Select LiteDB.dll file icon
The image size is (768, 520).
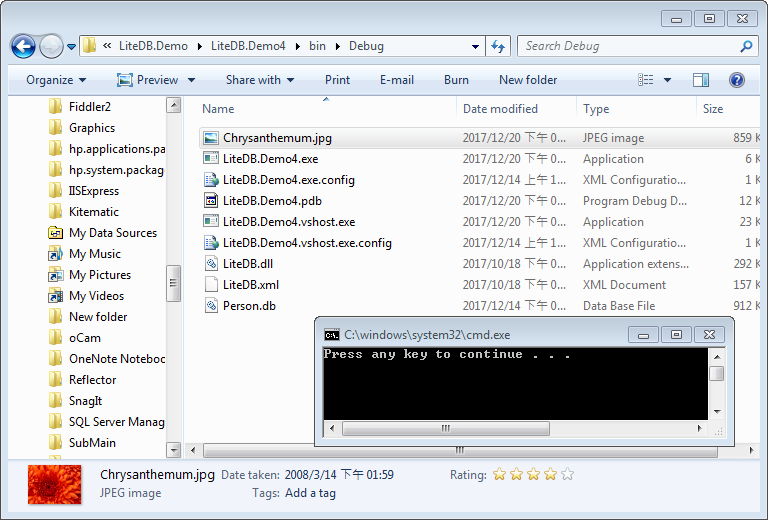pos(211,263)
